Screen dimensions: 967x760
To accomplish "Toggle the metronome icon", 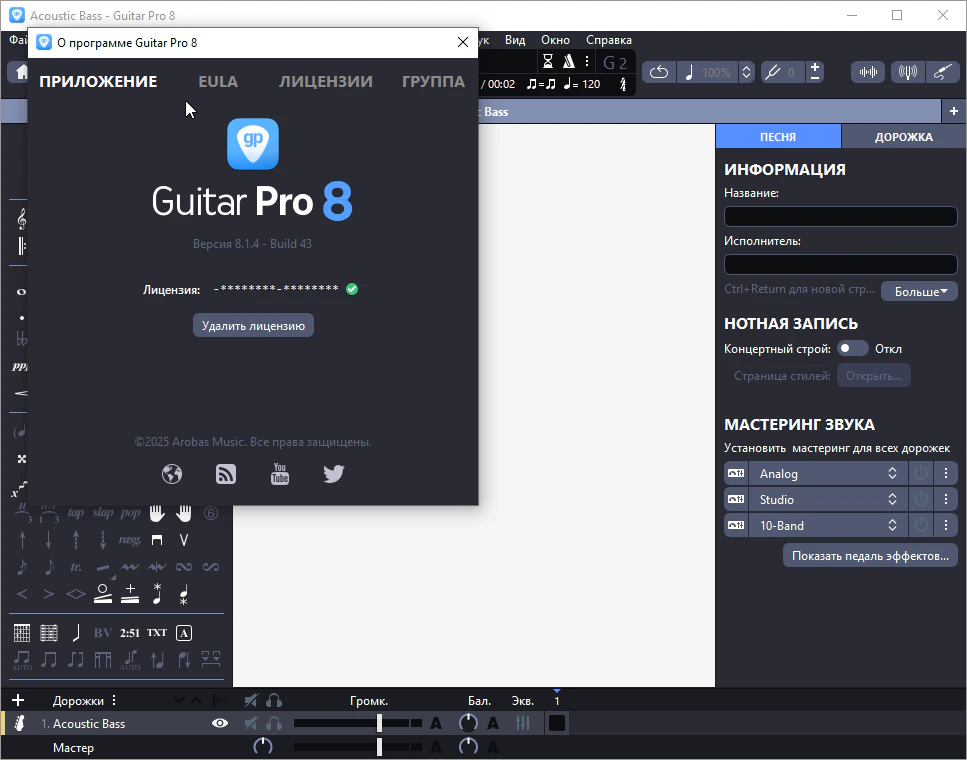I will pyautogui.click(x=569, y=62).
